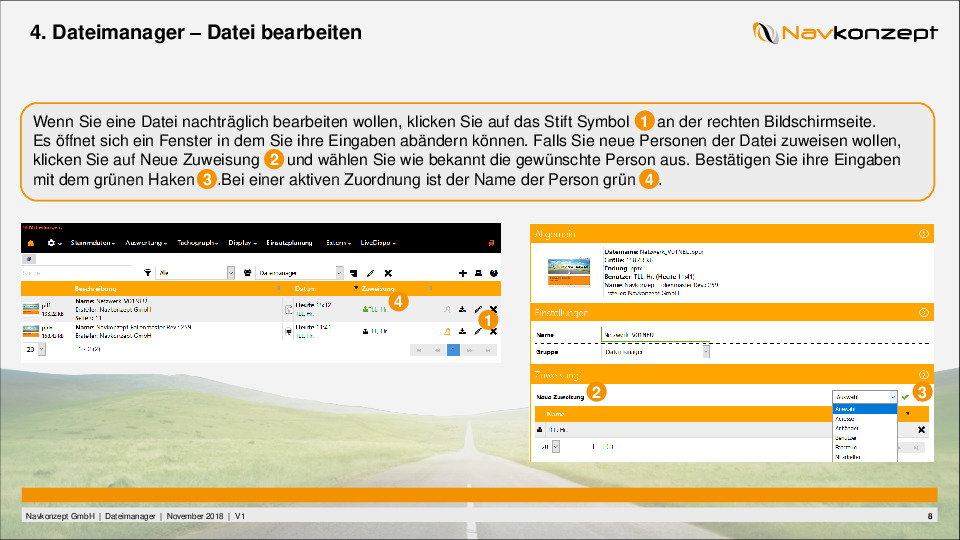Open the Display menu
The height and width of the screenshot is (540, 960).
(242, 243)
